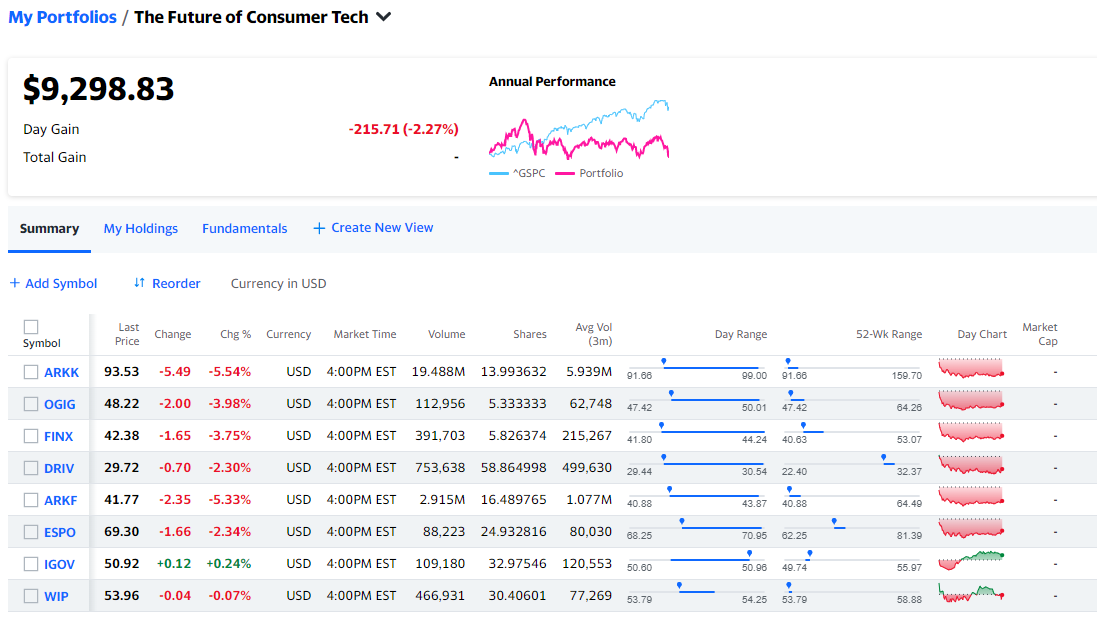Click the WIP day chart sparkline
This screenshot has width=1097, height=621.
tap(970, 593)
